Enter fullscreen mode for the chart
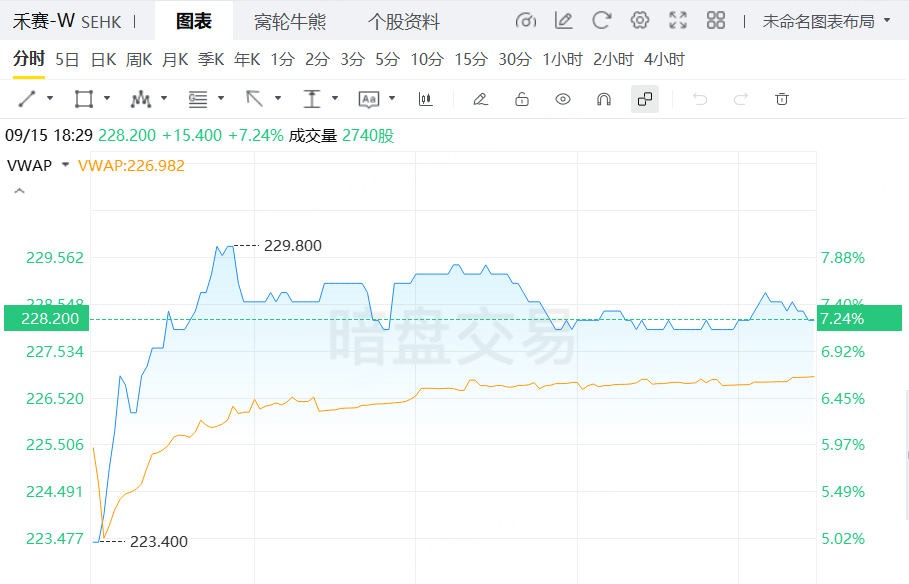 click(x=678, y=21)
